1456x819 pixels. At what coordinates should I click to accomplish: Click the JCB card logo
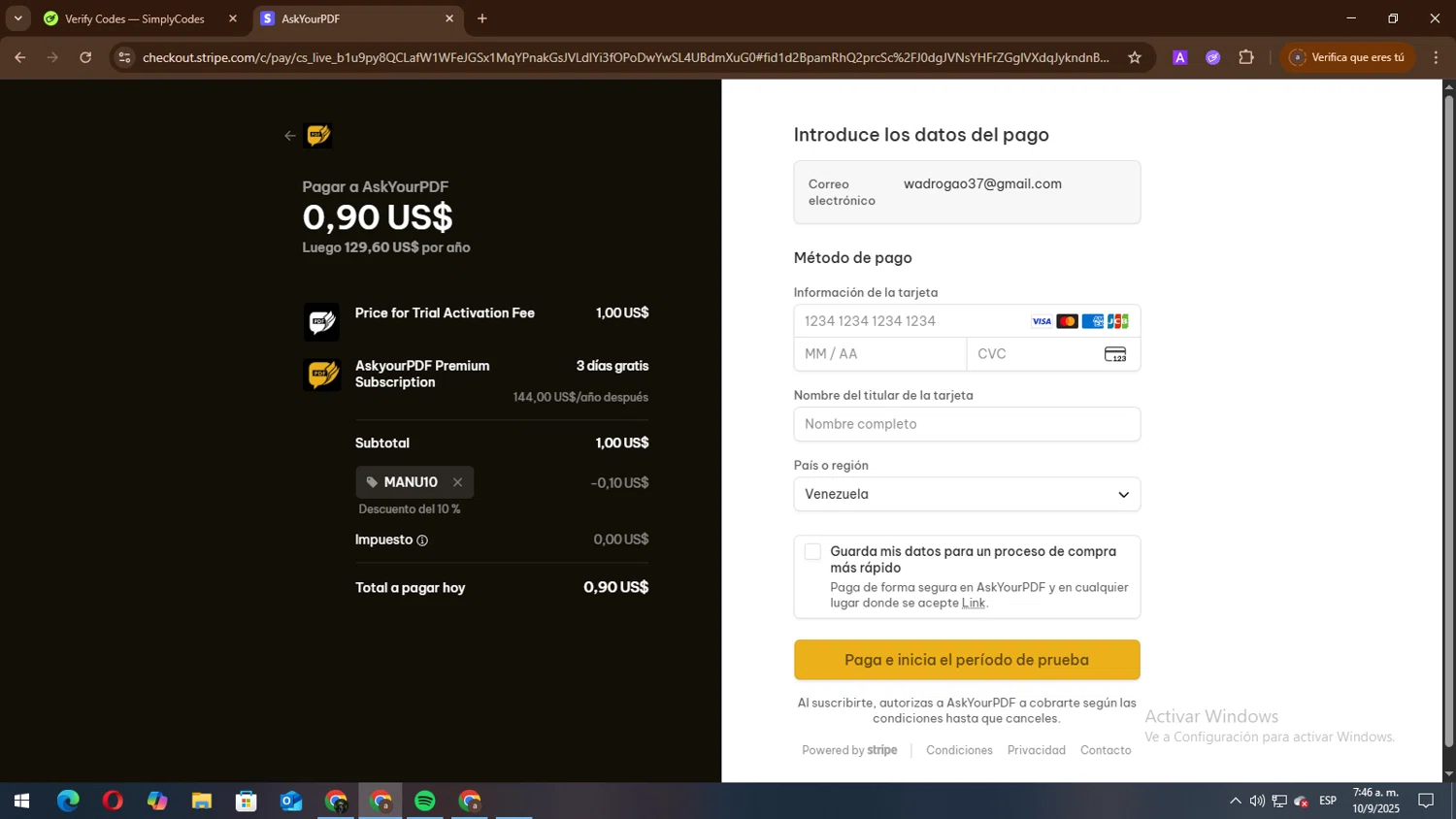[x=1118, y=321]
